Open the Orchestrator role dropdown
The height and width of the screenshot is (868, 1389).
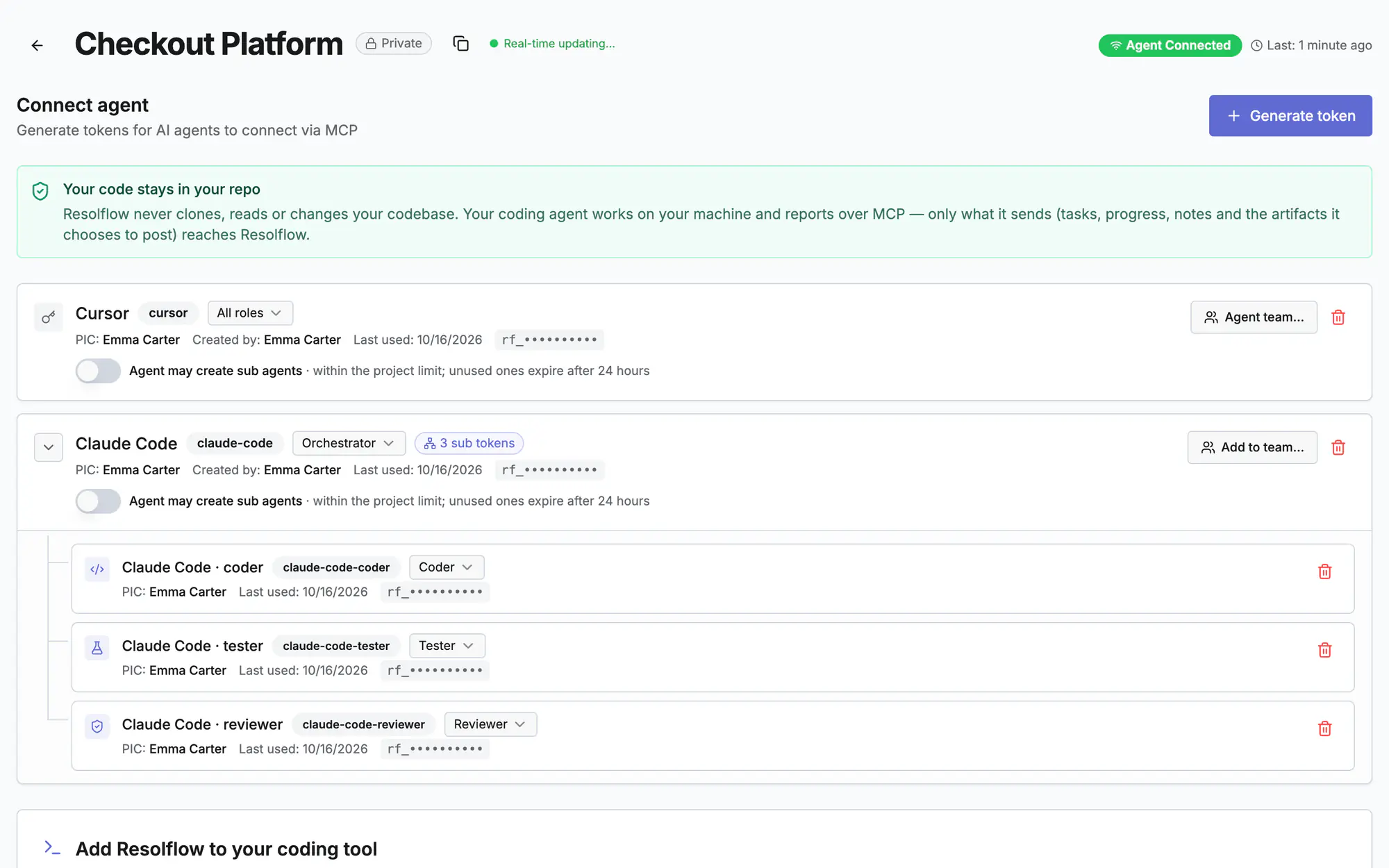[349, 443]
